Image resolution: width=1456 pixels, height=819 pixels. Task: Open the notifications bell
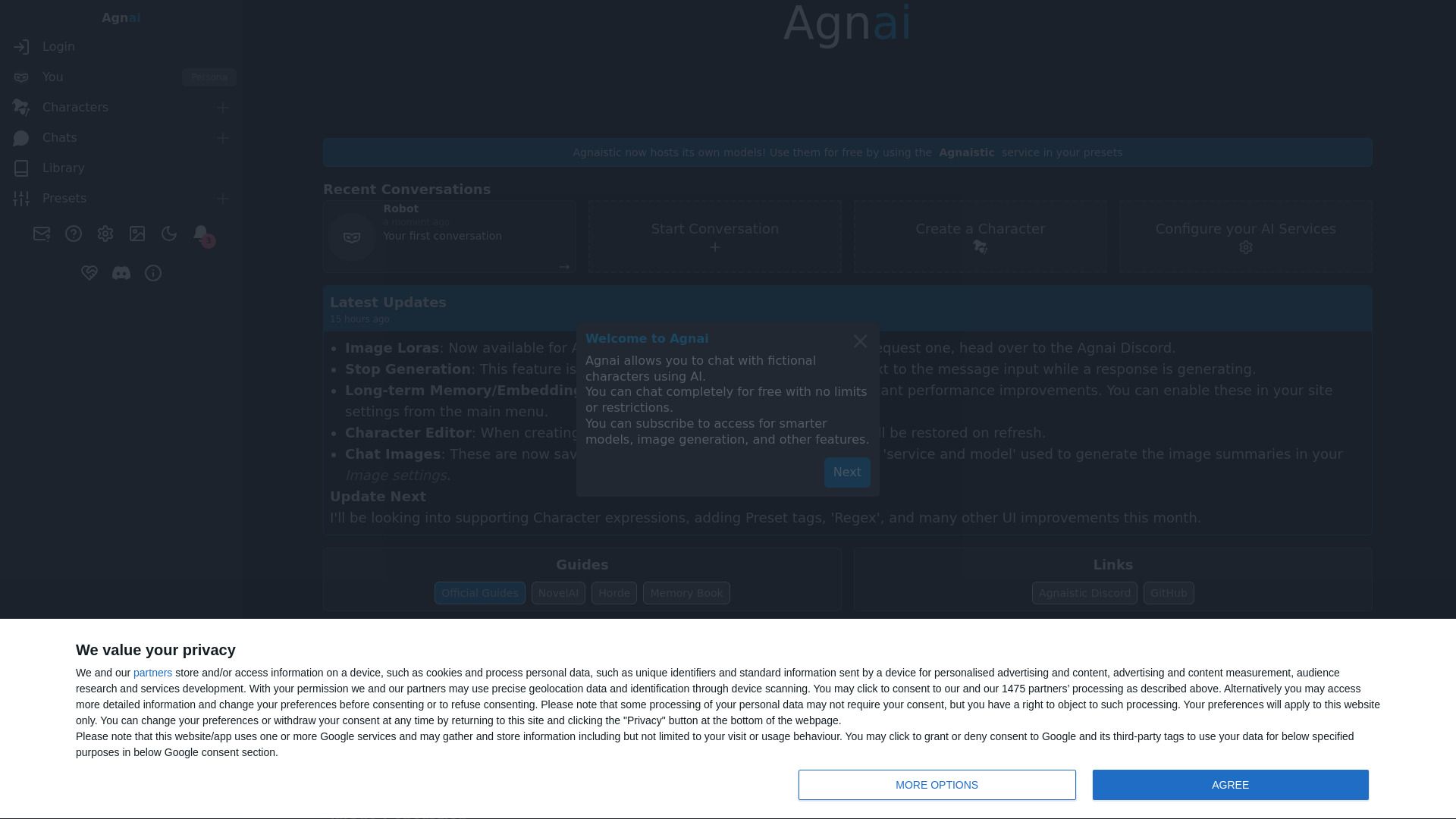(x=201, y=234)
